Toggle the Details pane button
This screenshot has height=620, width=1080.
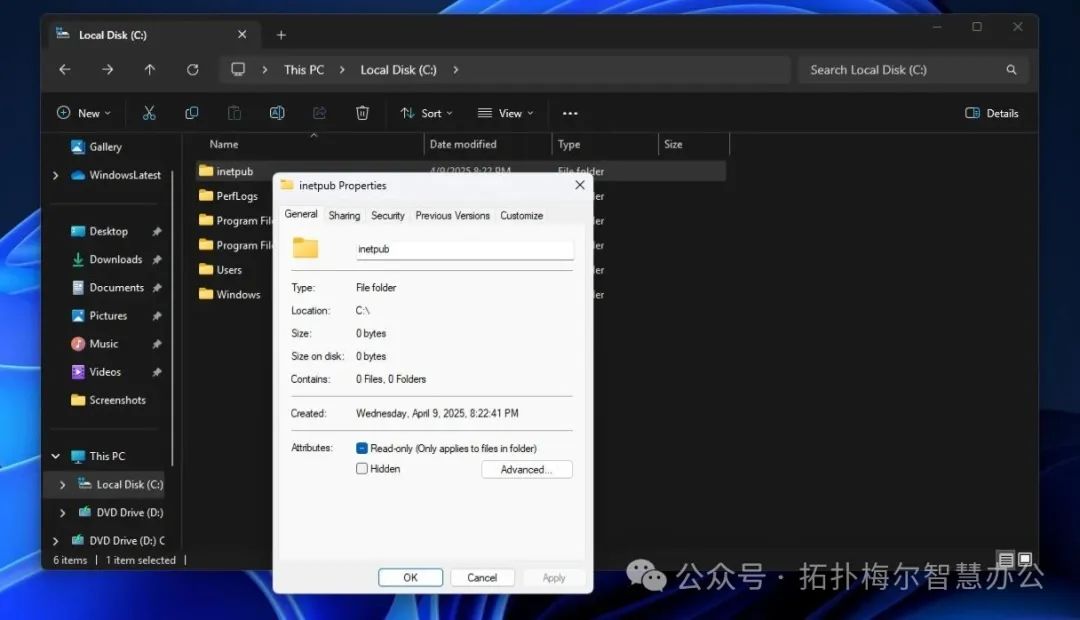click(x=991, y=113)
